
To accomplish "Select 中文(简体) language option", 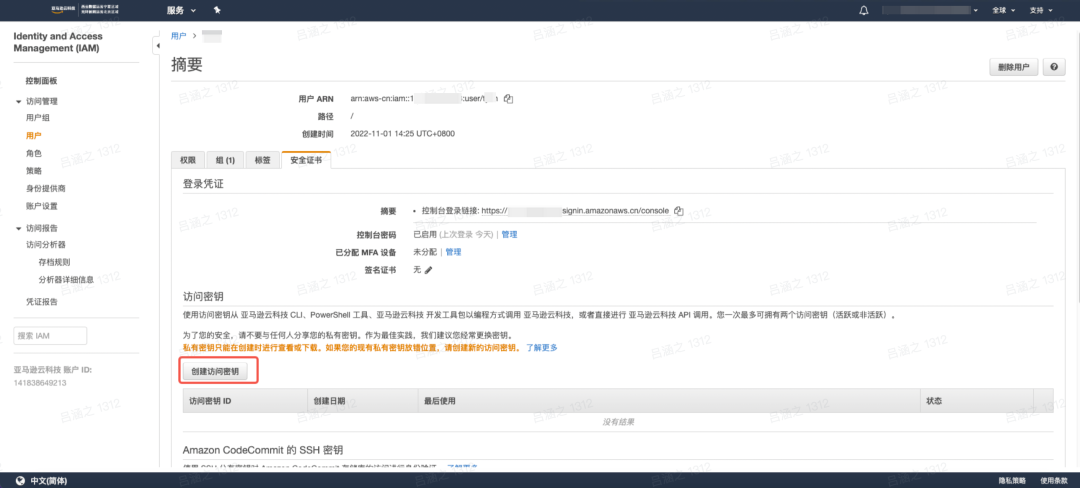I will coord(49,480).
